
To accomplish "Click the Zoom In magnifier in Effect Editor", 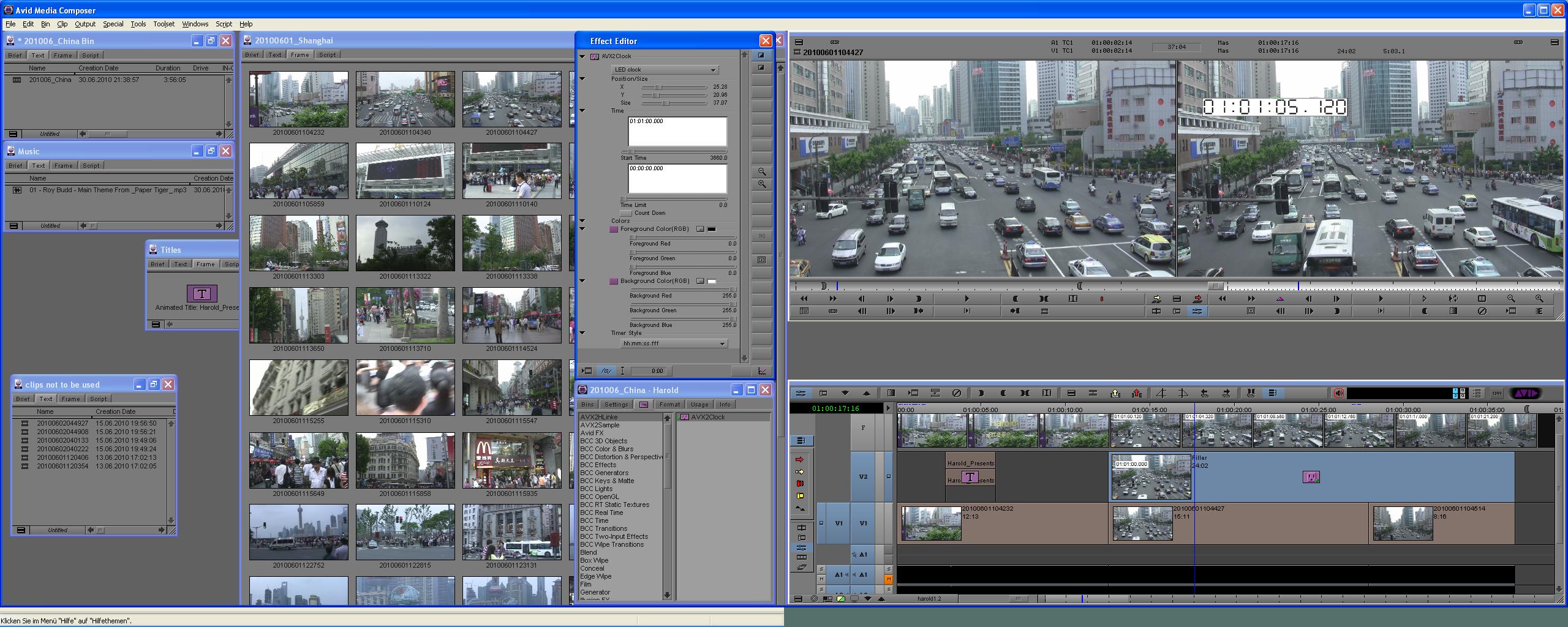I will point(762,184).
